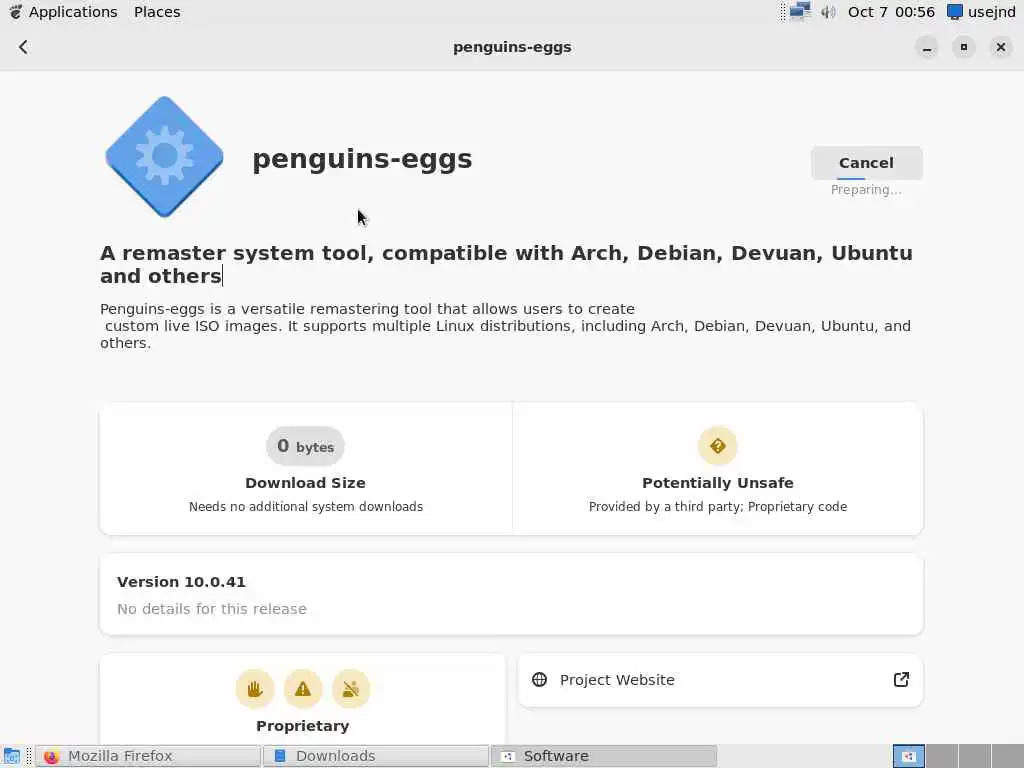Click the show desktop icon in the taskbar
This screenshot has width=1024, height=768.
(x=12, y=756)
